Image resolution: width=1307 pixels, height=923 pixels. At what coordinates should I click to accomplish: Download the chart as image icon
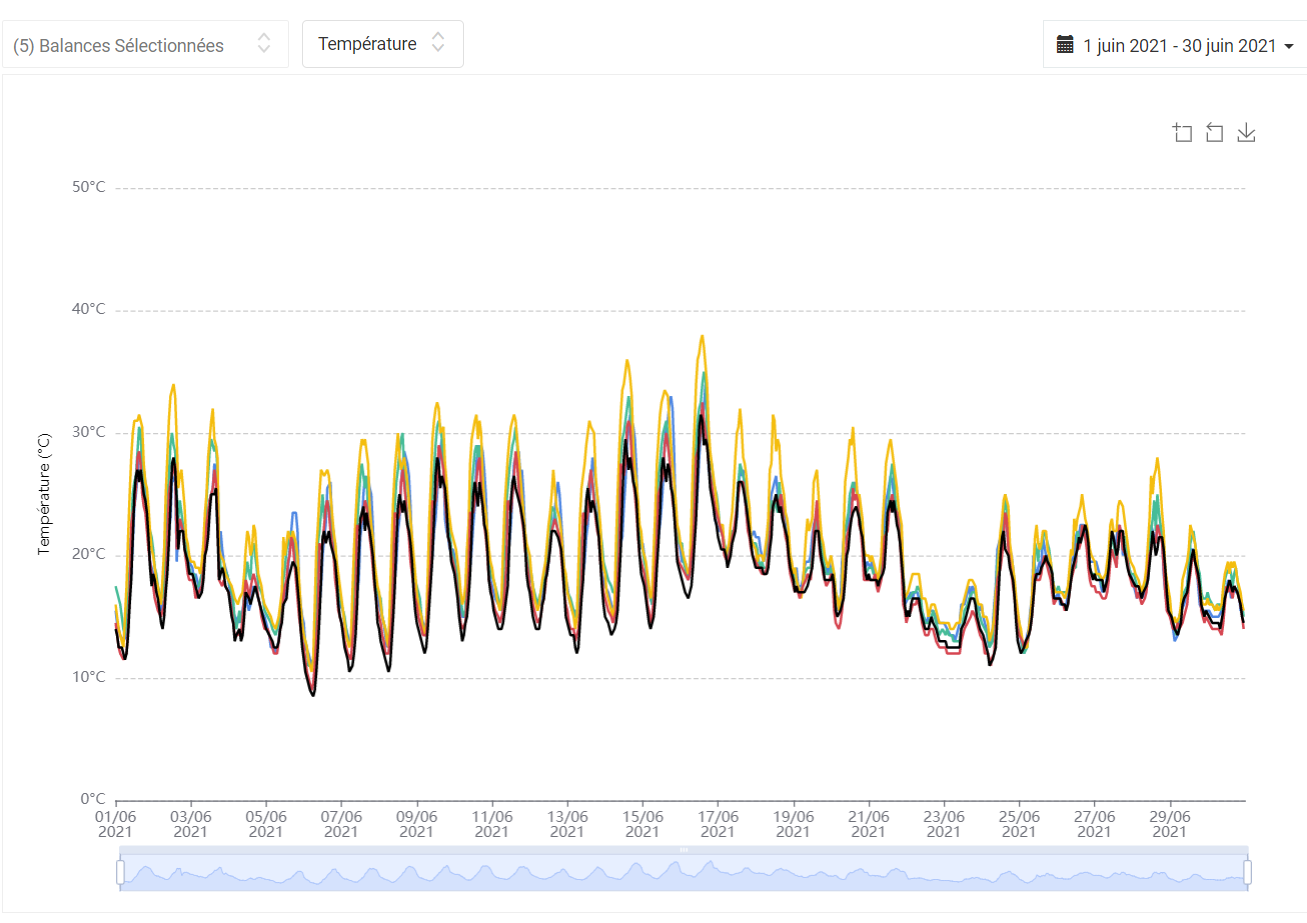pyautogui.click(x=1246, y=133)
